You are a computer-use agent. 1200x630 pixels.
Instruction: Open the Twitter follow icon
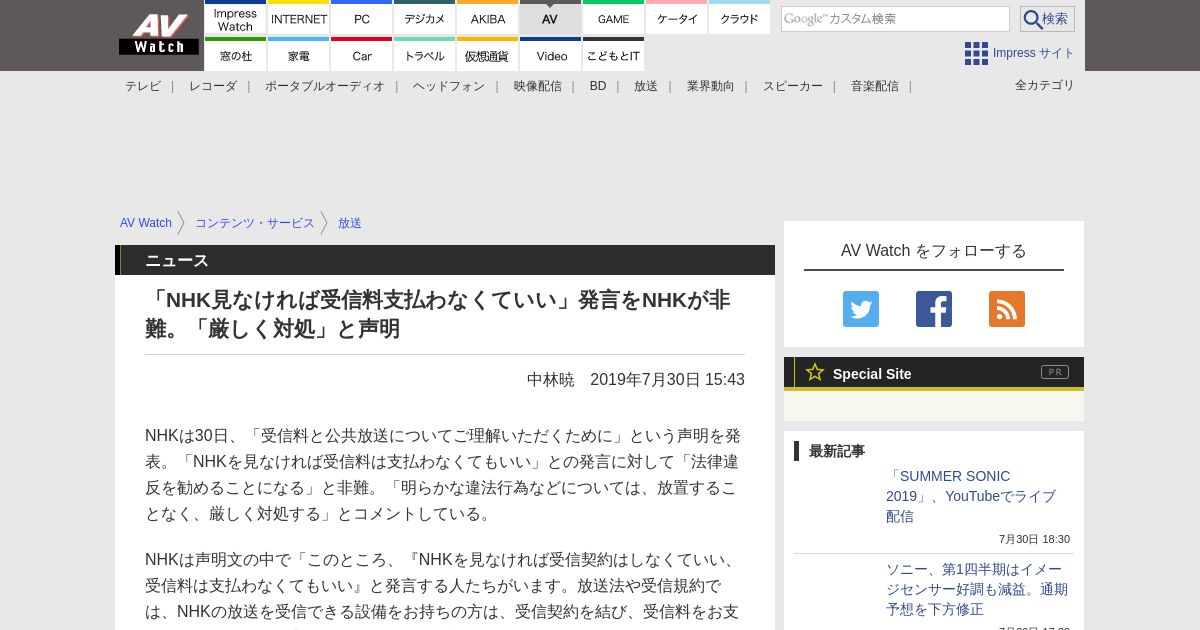(861, 309)
